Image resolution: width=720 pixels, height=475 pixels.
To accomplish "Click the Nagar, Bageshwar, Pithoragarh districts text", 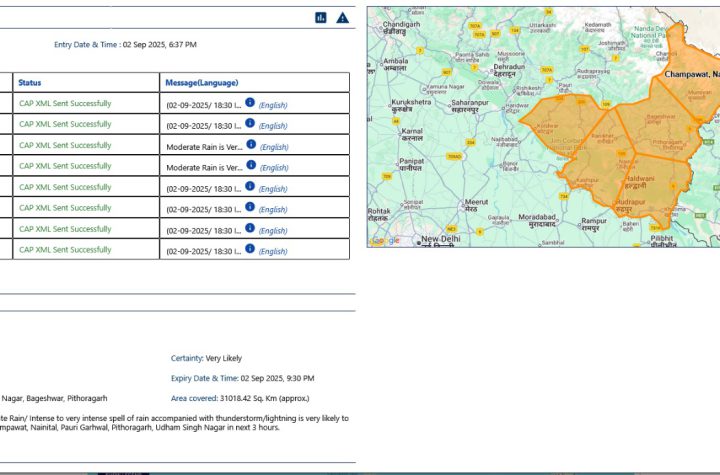I will [54, 398].
